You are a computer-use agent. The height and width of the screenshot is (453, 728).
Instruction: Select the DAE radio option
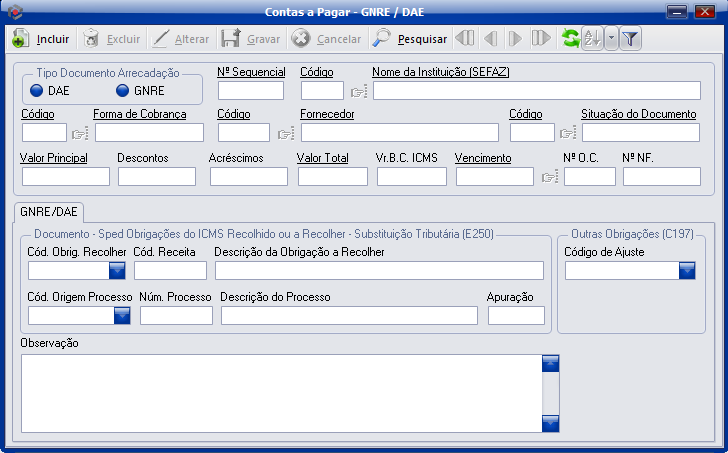pyautogui.click(x=37, y=91)
